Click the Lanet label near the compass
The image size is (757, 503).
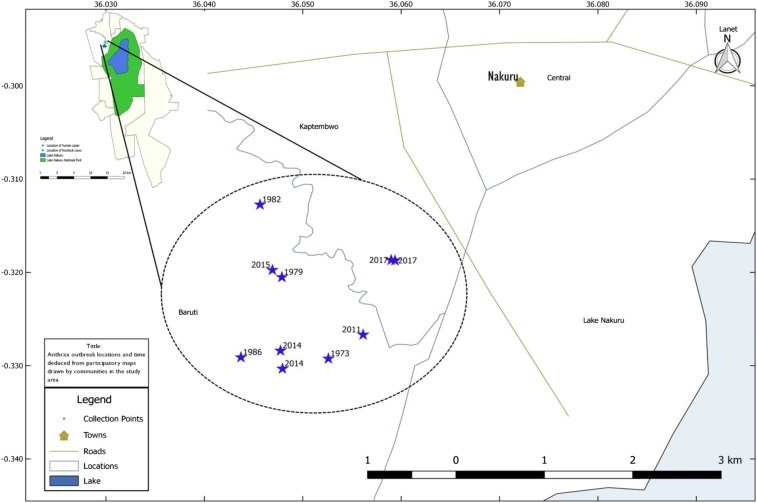point(729,30)
